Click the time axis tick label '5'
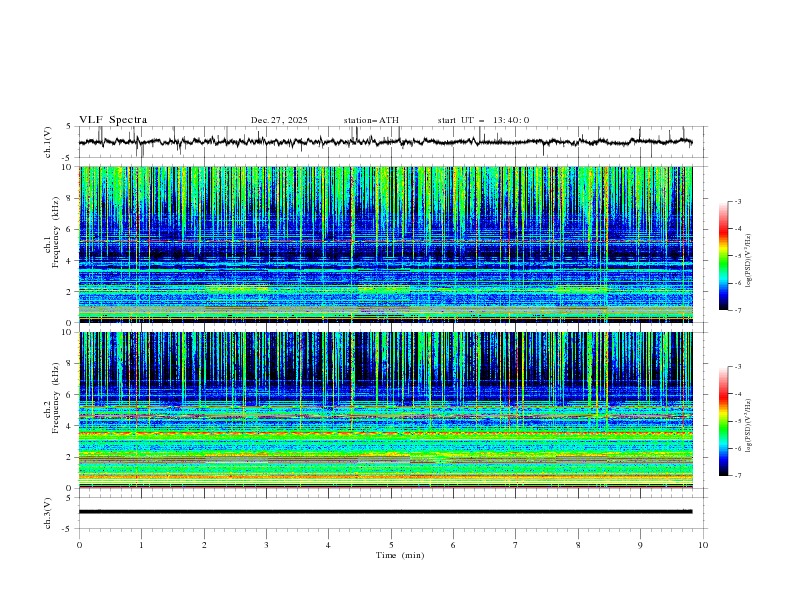 coord(391,545)
